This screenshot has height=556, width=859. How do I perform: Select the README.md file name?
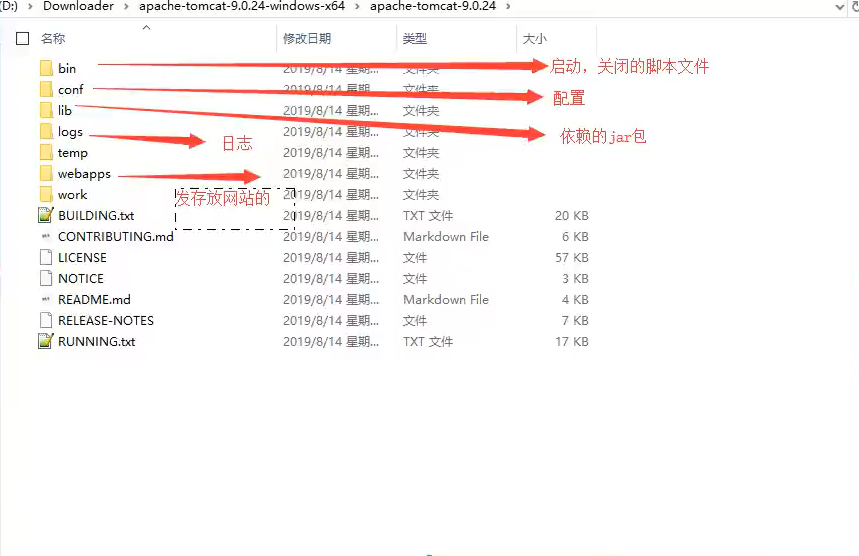tap(94, 300)
